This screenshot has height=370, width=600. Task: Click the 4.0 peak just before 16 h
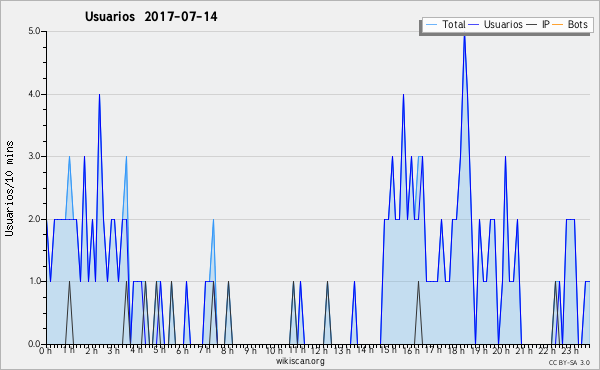(403, 95)
